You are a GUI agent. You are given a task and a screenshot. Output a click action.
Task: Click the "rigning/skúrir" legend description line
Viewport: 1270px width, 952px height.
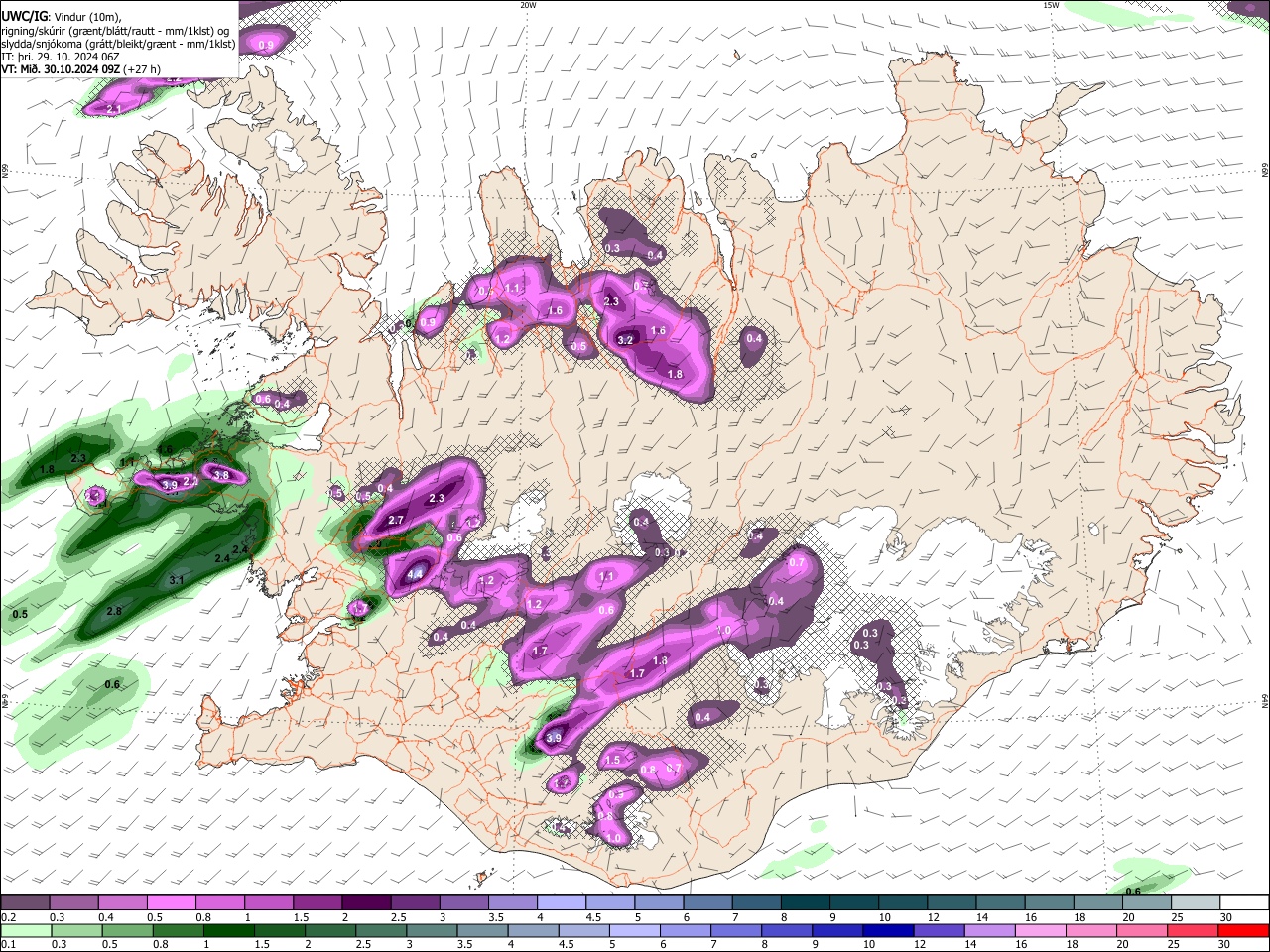tap(116, 31)
